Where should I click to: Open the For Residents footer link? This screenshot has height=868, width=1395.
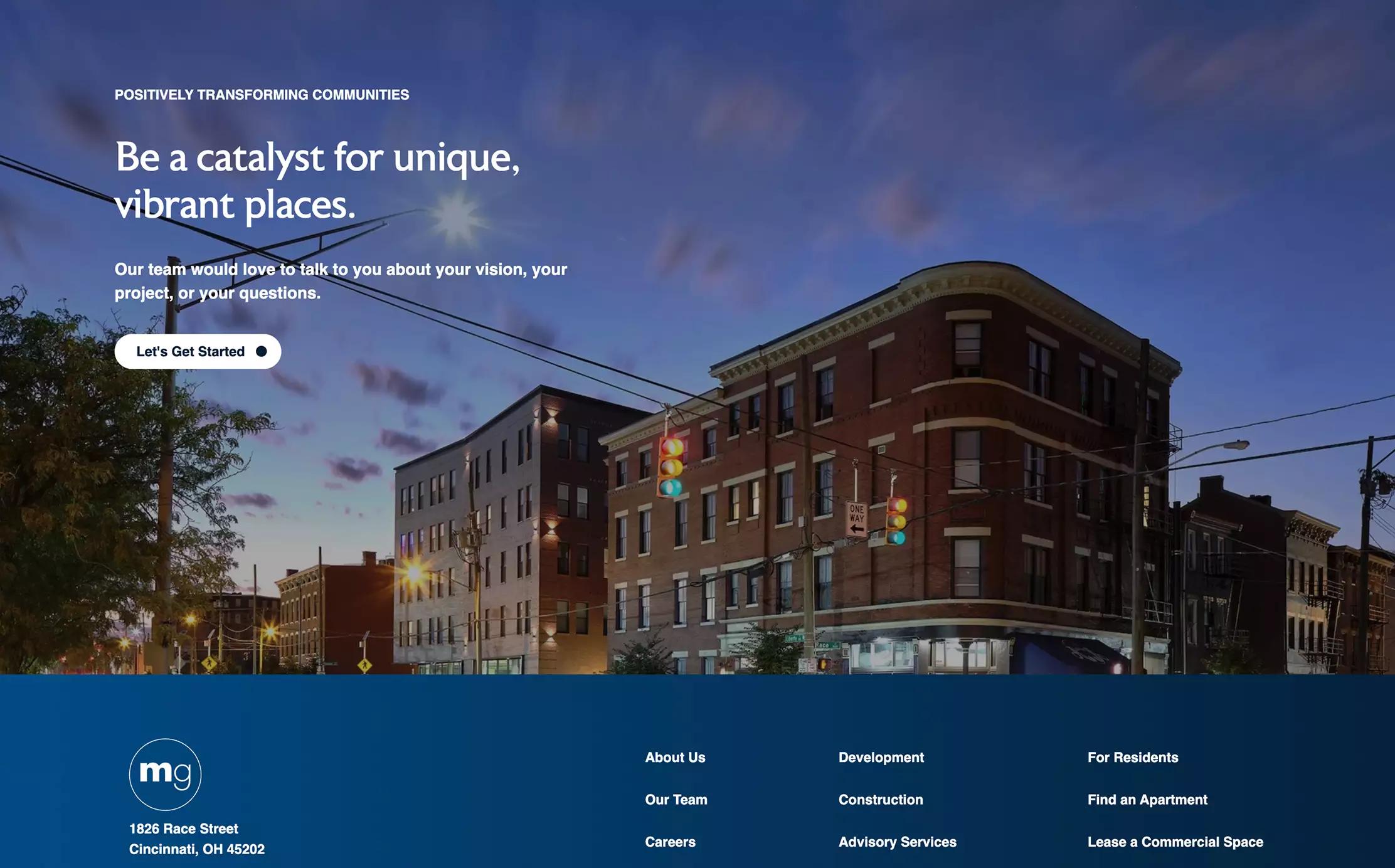pyautogui.click(x=1133, y=757)
